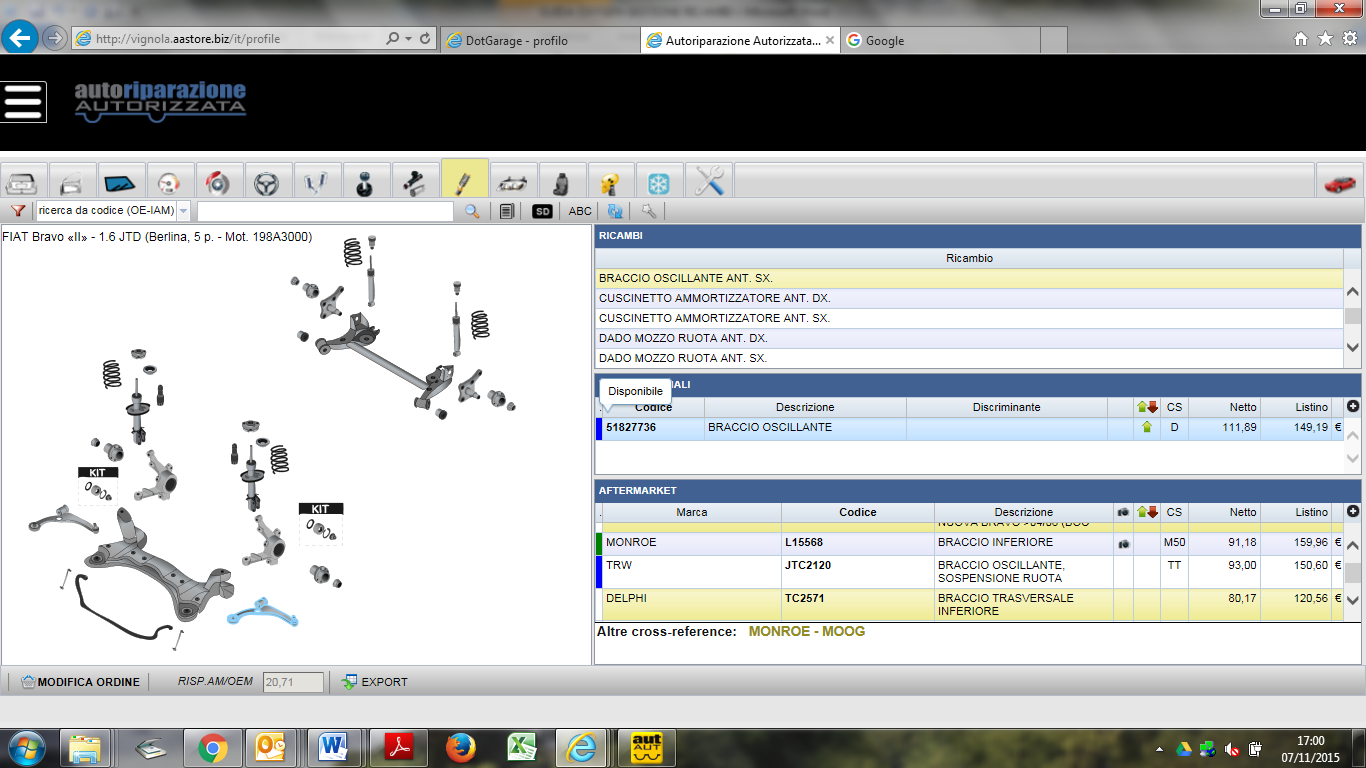Screen dimensions: 1366x768
Task: Click the MODIFICA ORDINE button
Action: pyautogui.click(x=81, y=682)
